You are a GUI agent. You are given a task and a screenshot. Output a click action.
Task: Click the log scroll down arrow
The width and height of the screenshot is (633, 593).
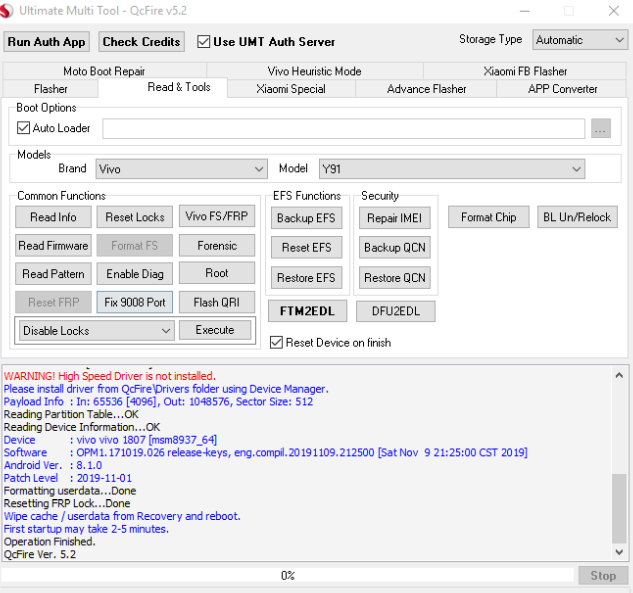[619, 551]
